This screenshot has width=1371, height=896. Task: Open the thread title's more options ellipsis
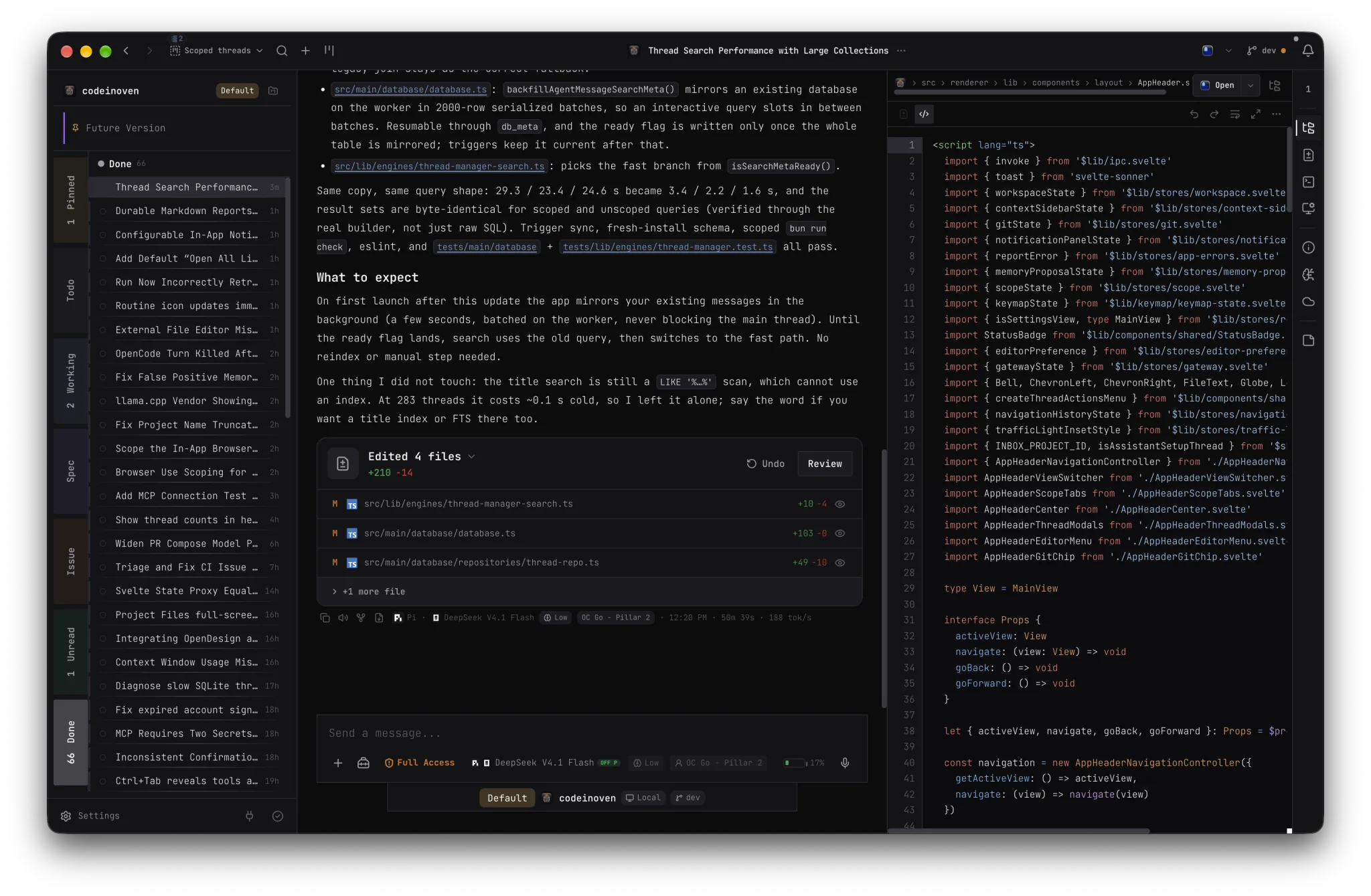coord(901,51)
